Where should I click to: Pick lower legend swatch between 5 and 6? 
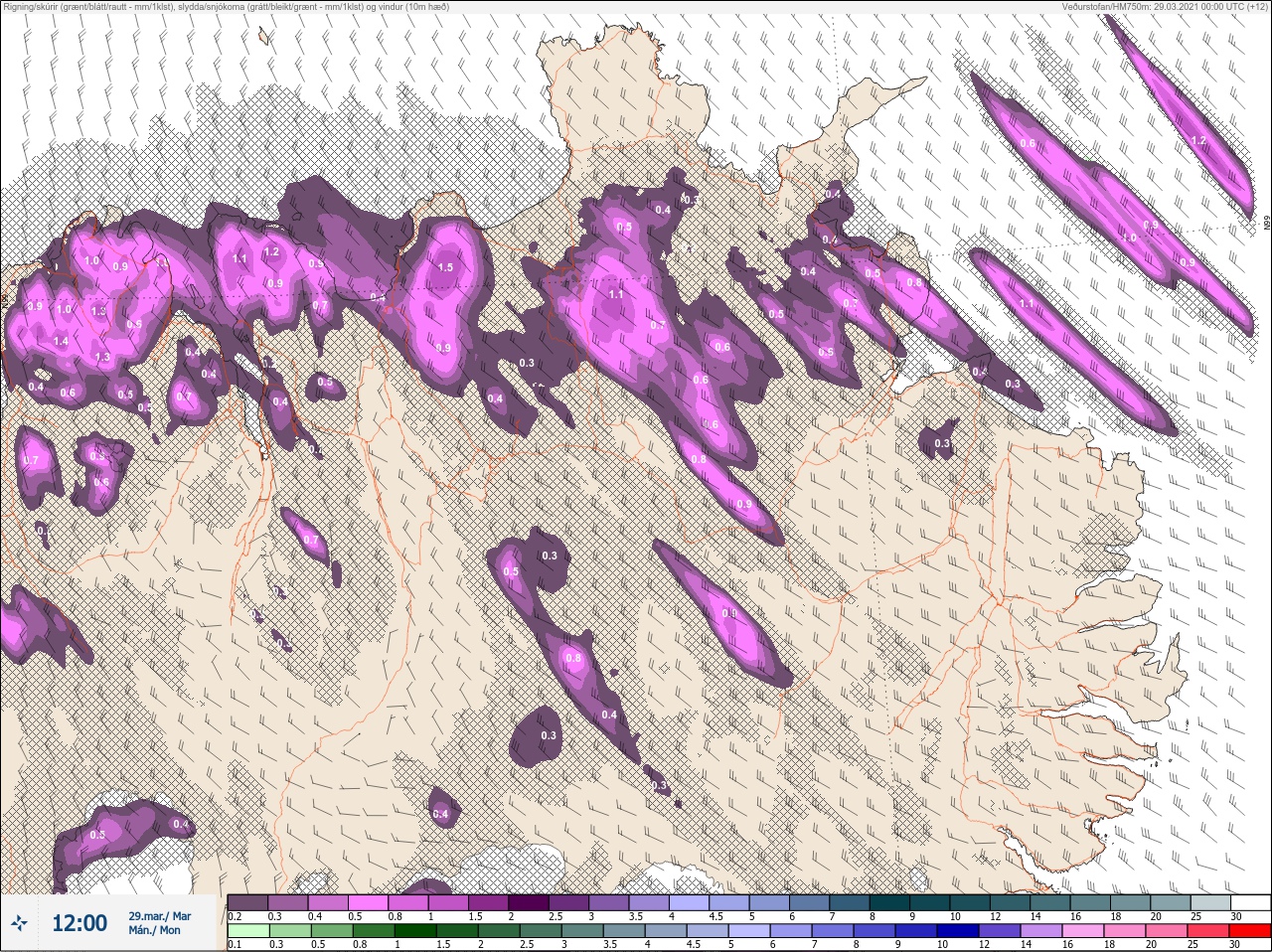coord(749,931)
